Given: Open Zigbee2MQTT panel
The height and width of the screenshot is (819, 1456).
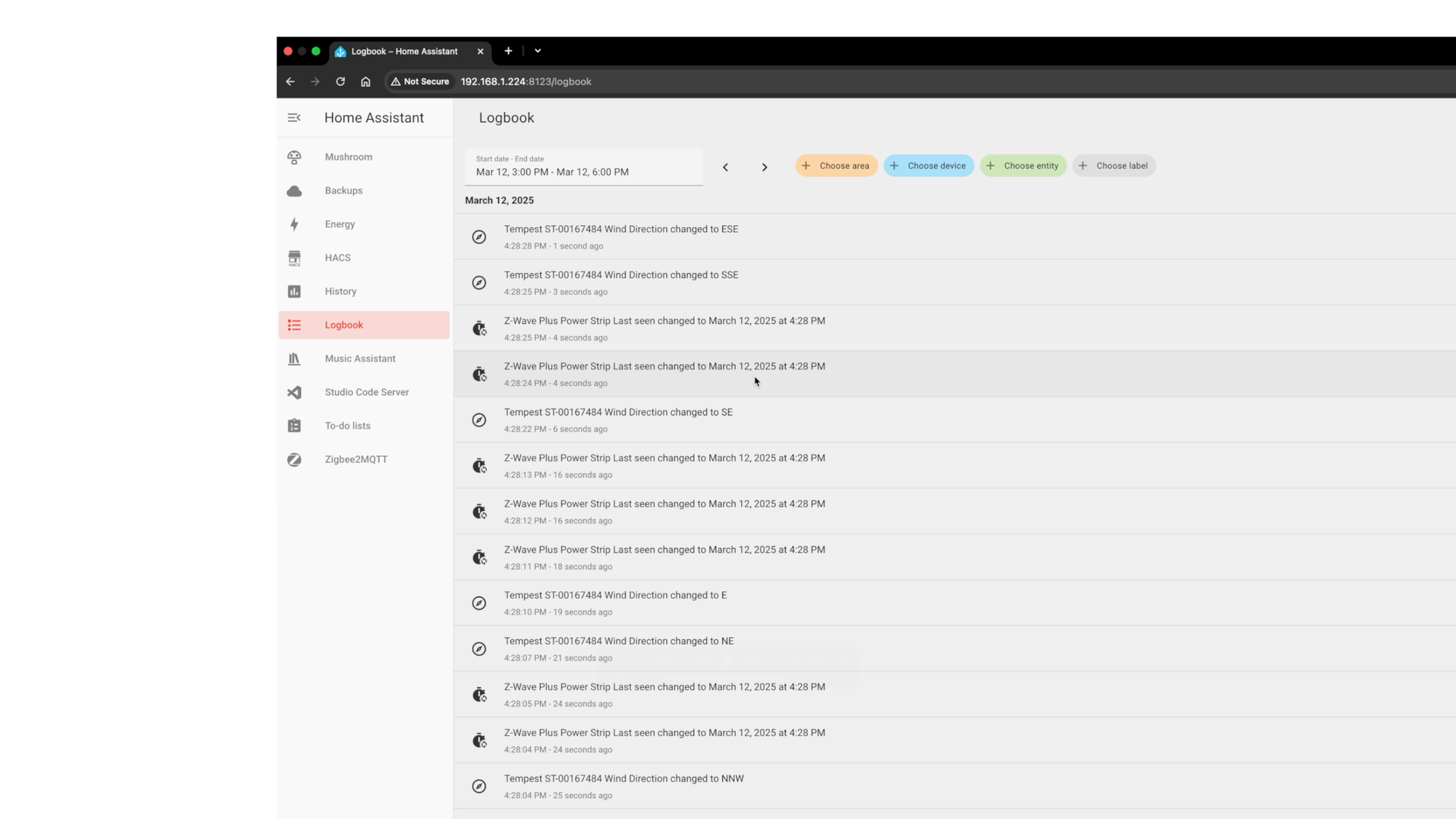Looking at the screenshot, I should click(x=364, y=459).
